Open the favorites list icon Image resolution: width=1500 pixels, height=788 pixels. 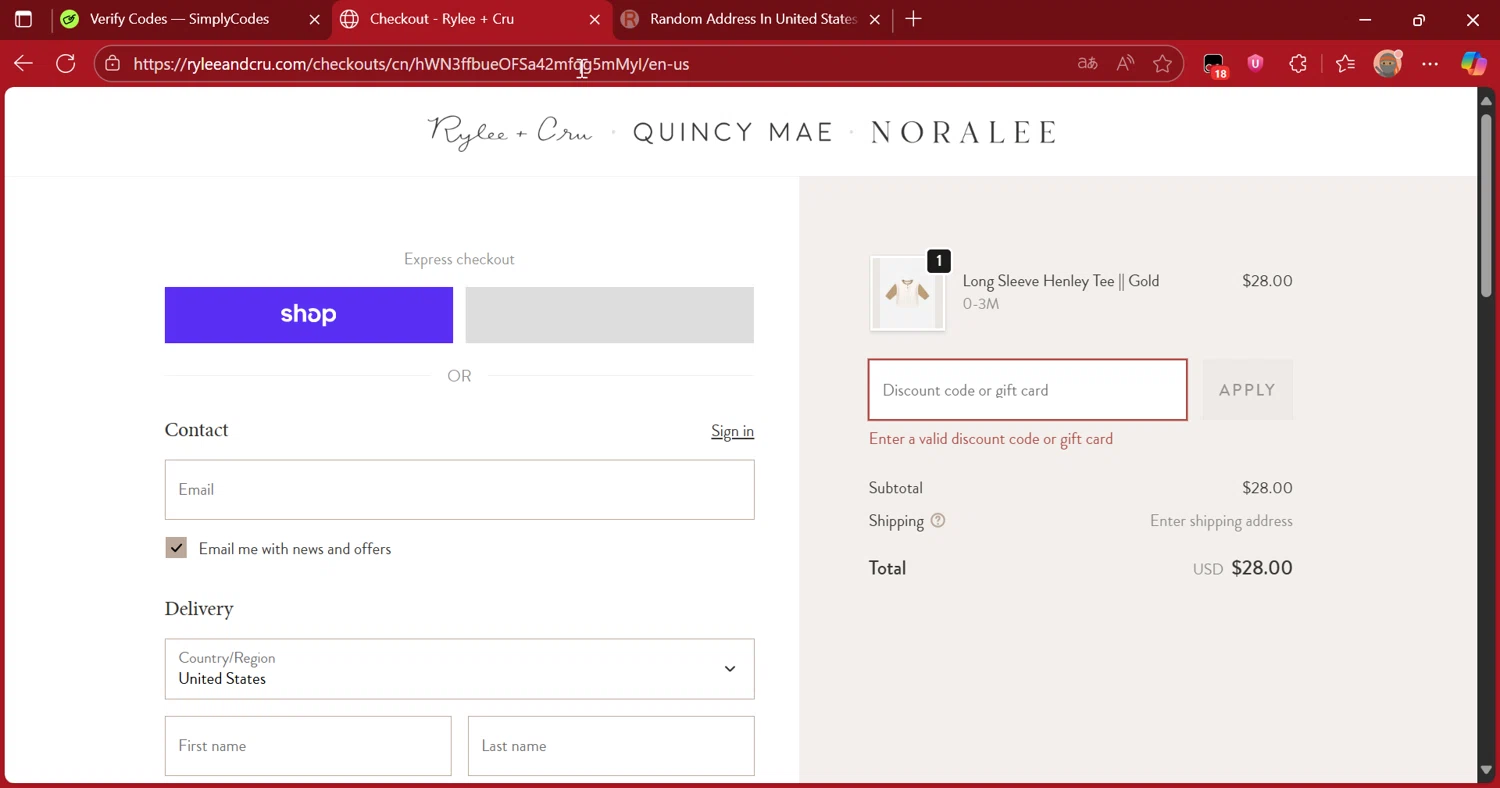coord(1345,64)
